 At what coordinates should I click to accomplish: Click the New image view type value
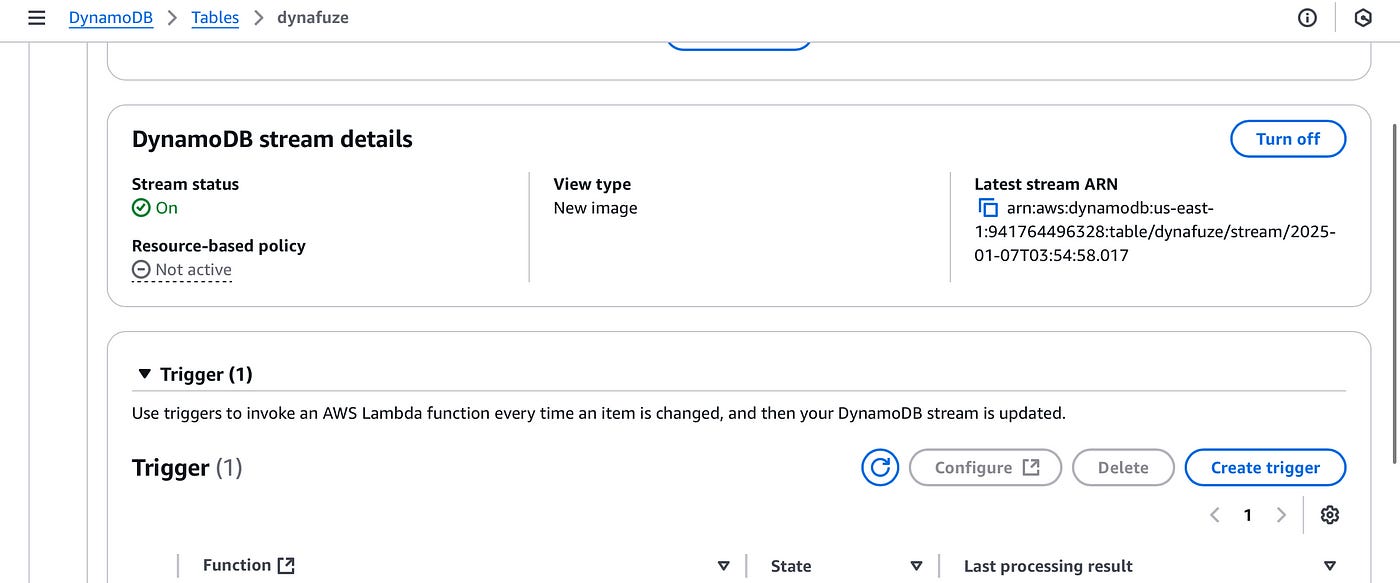pos(595,208)
